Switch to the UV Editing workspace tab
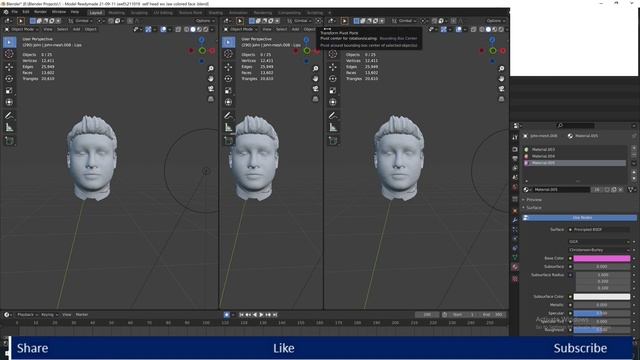 [163, 13]
